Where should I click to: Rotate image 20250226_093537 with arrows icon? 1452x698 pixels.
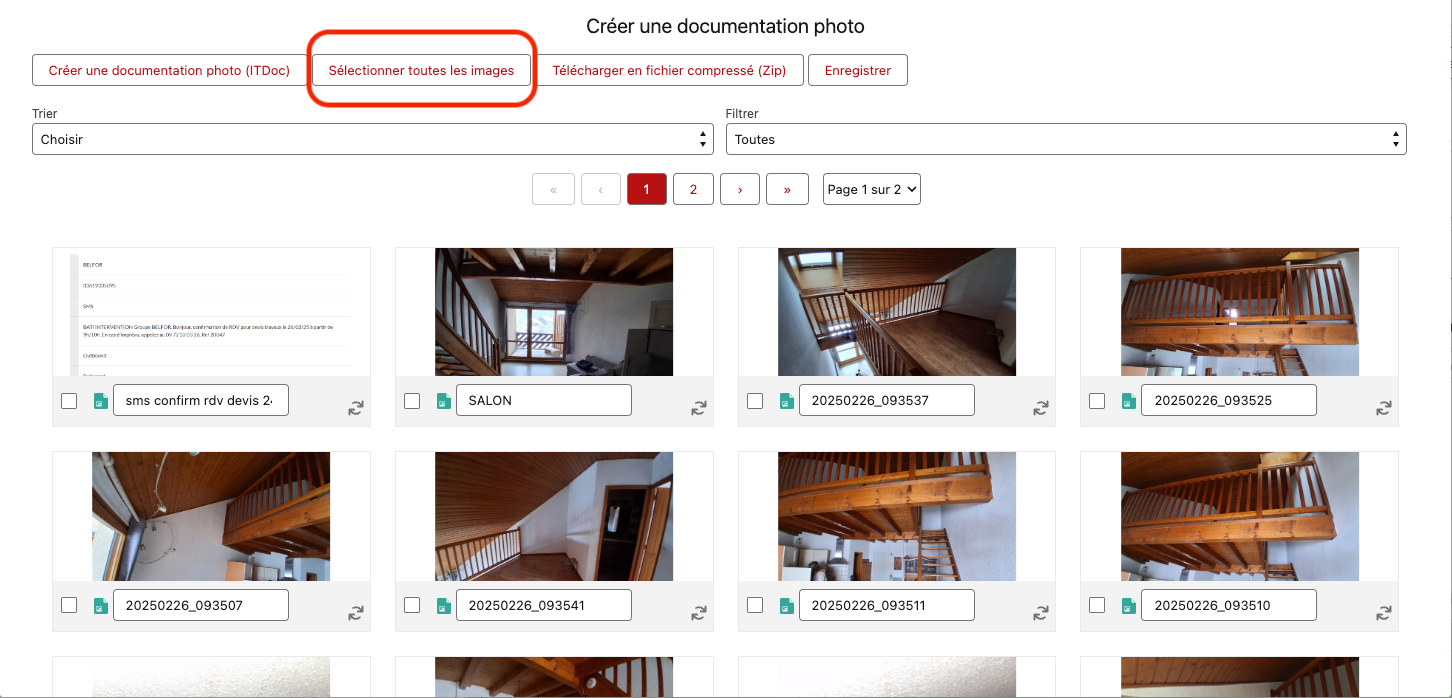1041,408
